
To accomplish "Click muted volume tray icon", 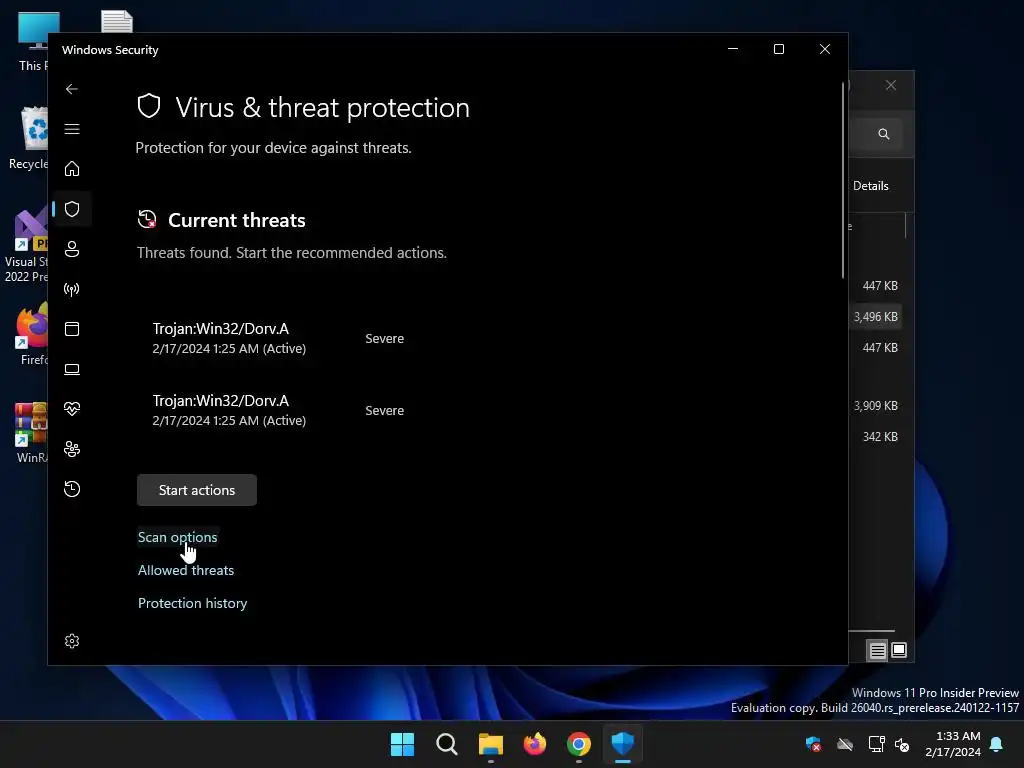I will (902, 744).
